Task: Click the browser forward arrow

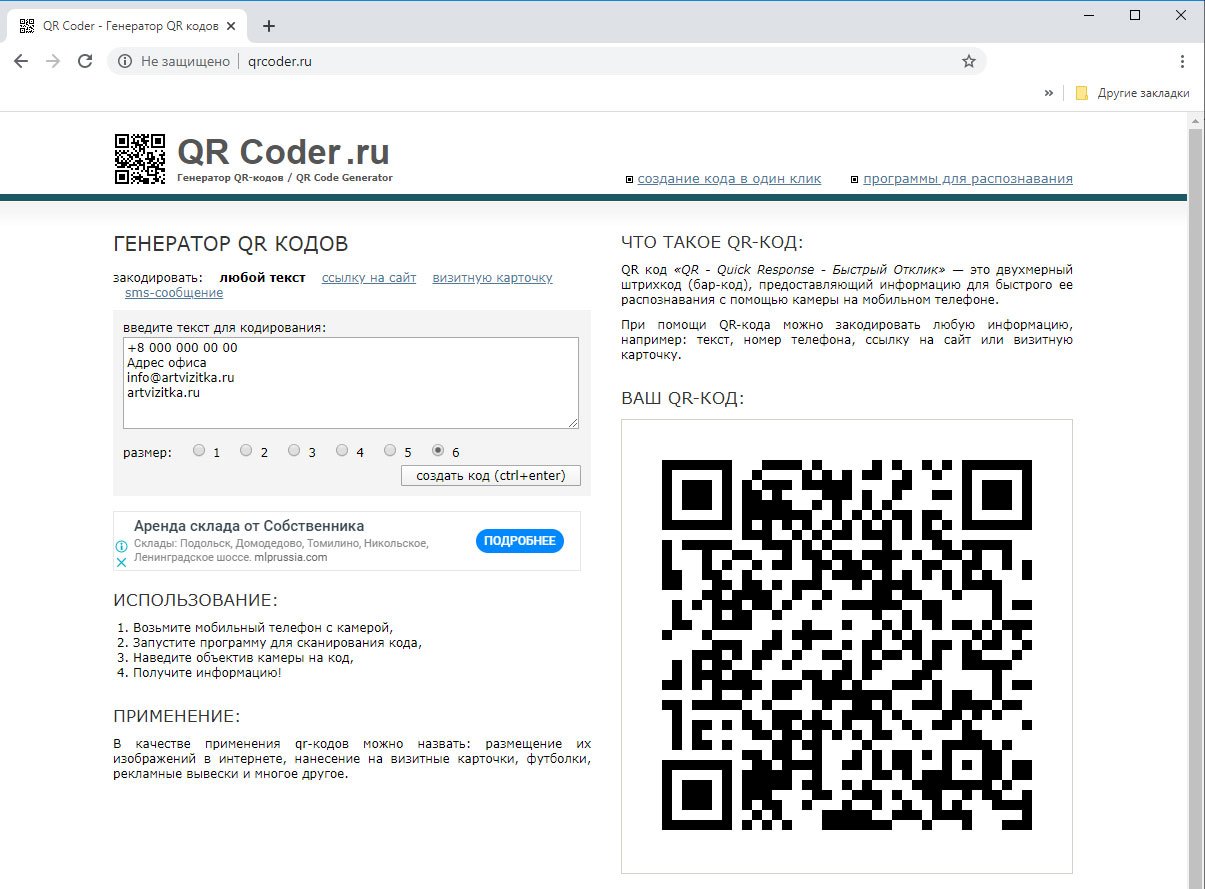Action: [53, 61]
